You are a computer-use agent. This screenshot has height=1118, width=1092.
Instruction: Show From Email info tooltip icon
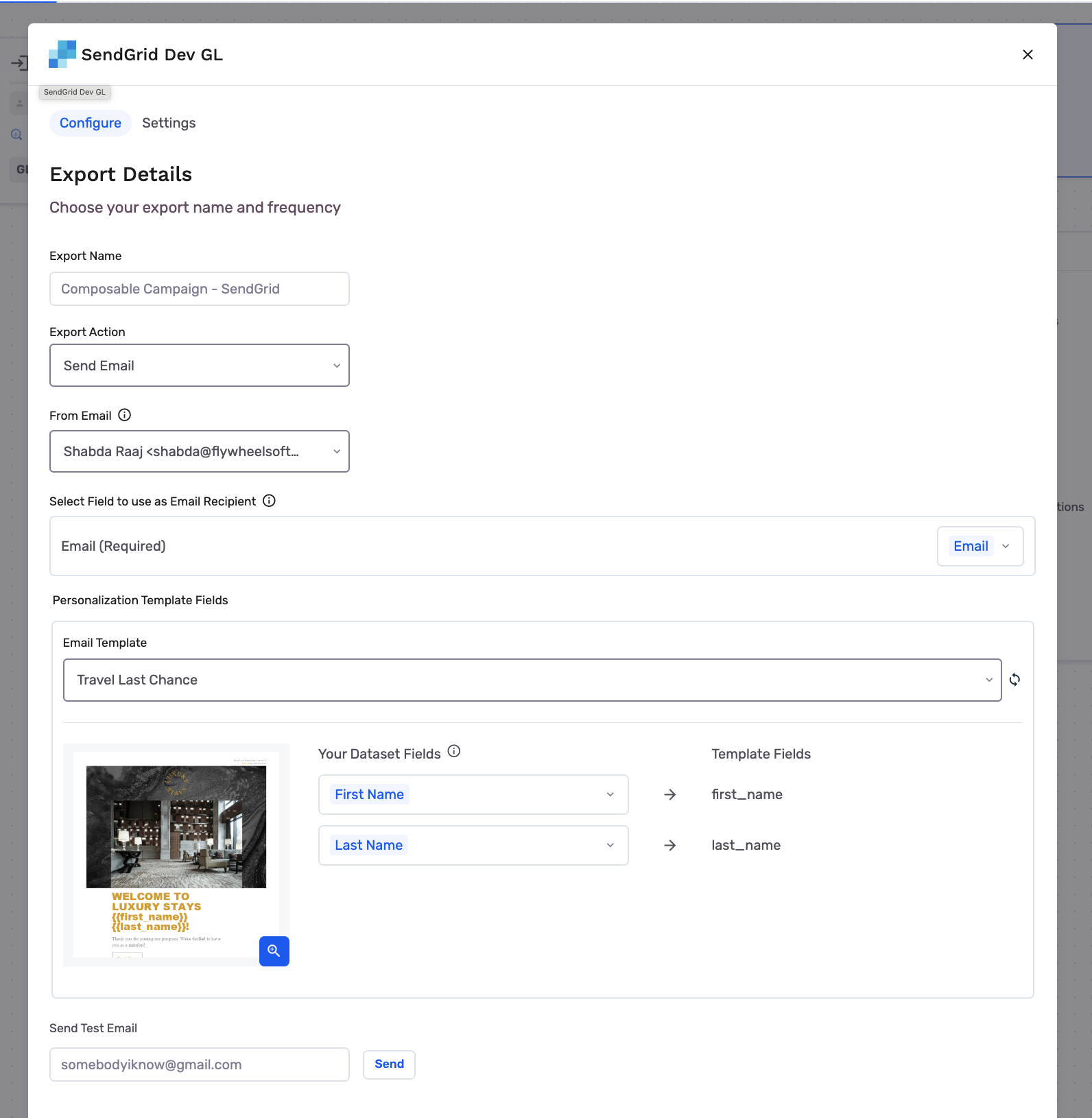click(x=124, y=415)
